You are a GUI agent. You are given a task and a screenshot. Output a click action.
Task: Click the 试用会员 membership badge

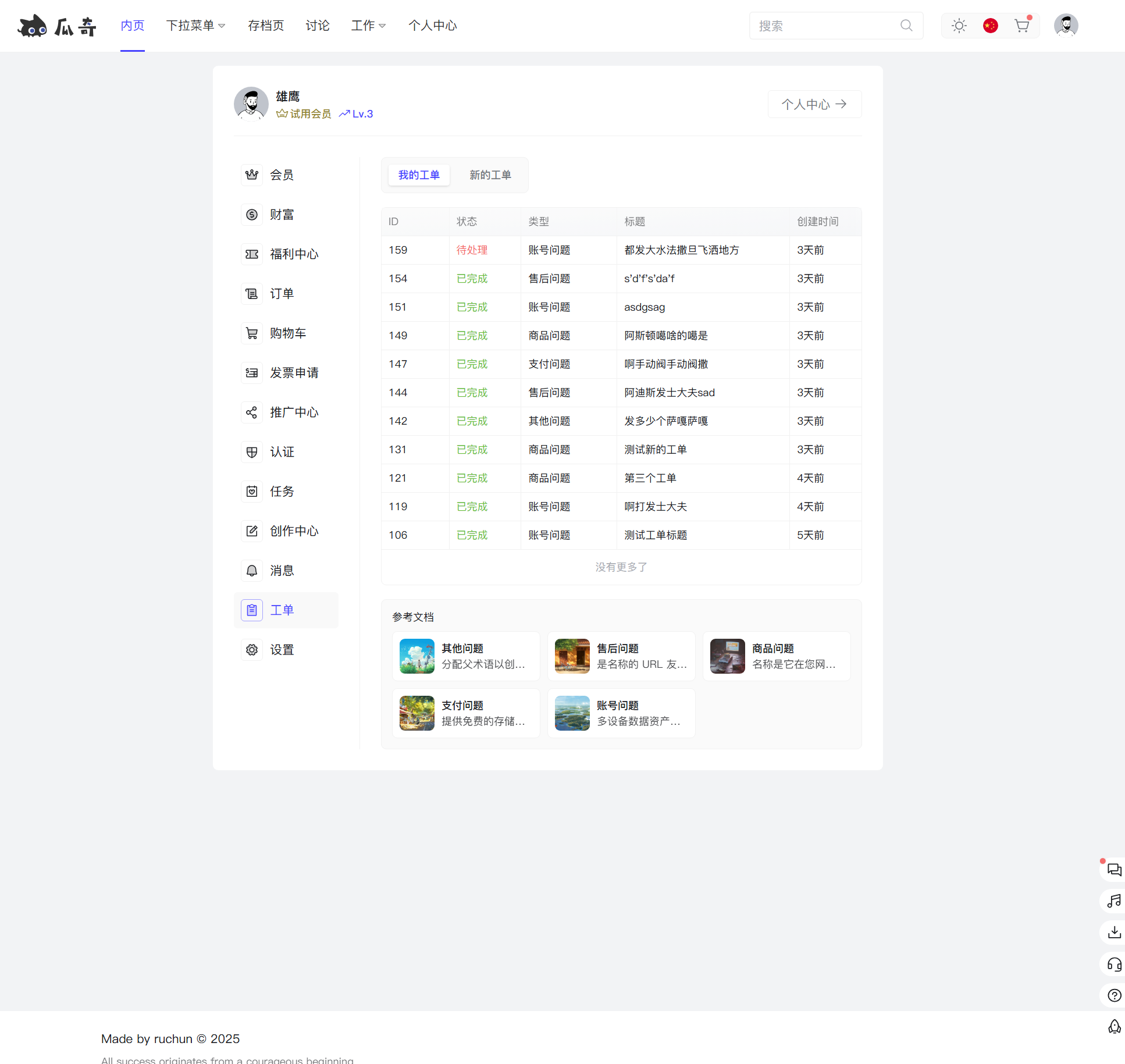click(304, 114)
